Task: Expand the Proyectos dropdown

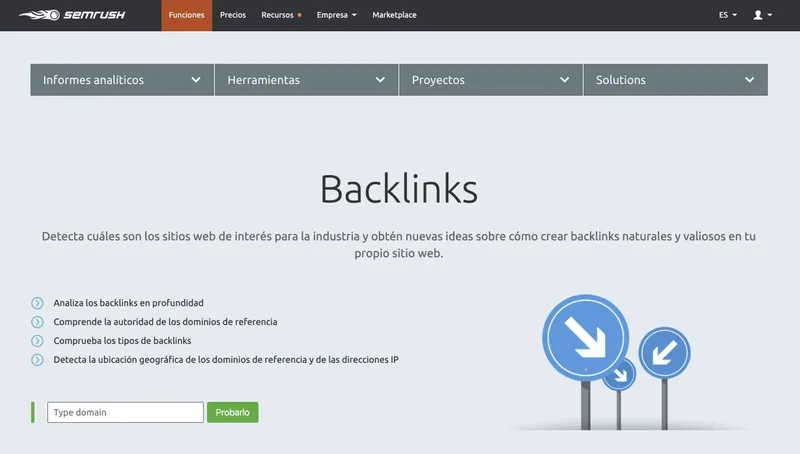Action: pos(491,80)
